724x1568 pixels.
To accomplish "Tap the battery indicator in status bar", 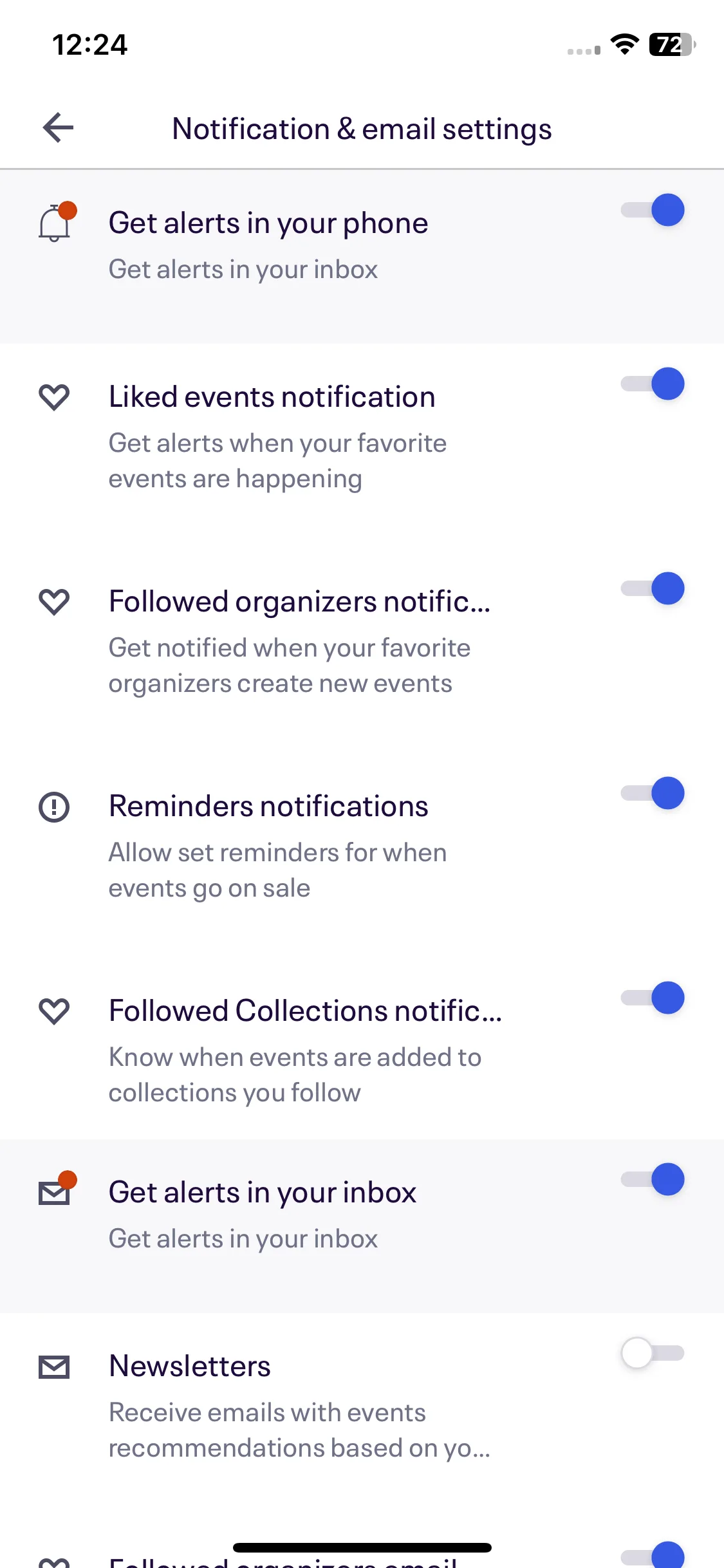I will (672, 44).
